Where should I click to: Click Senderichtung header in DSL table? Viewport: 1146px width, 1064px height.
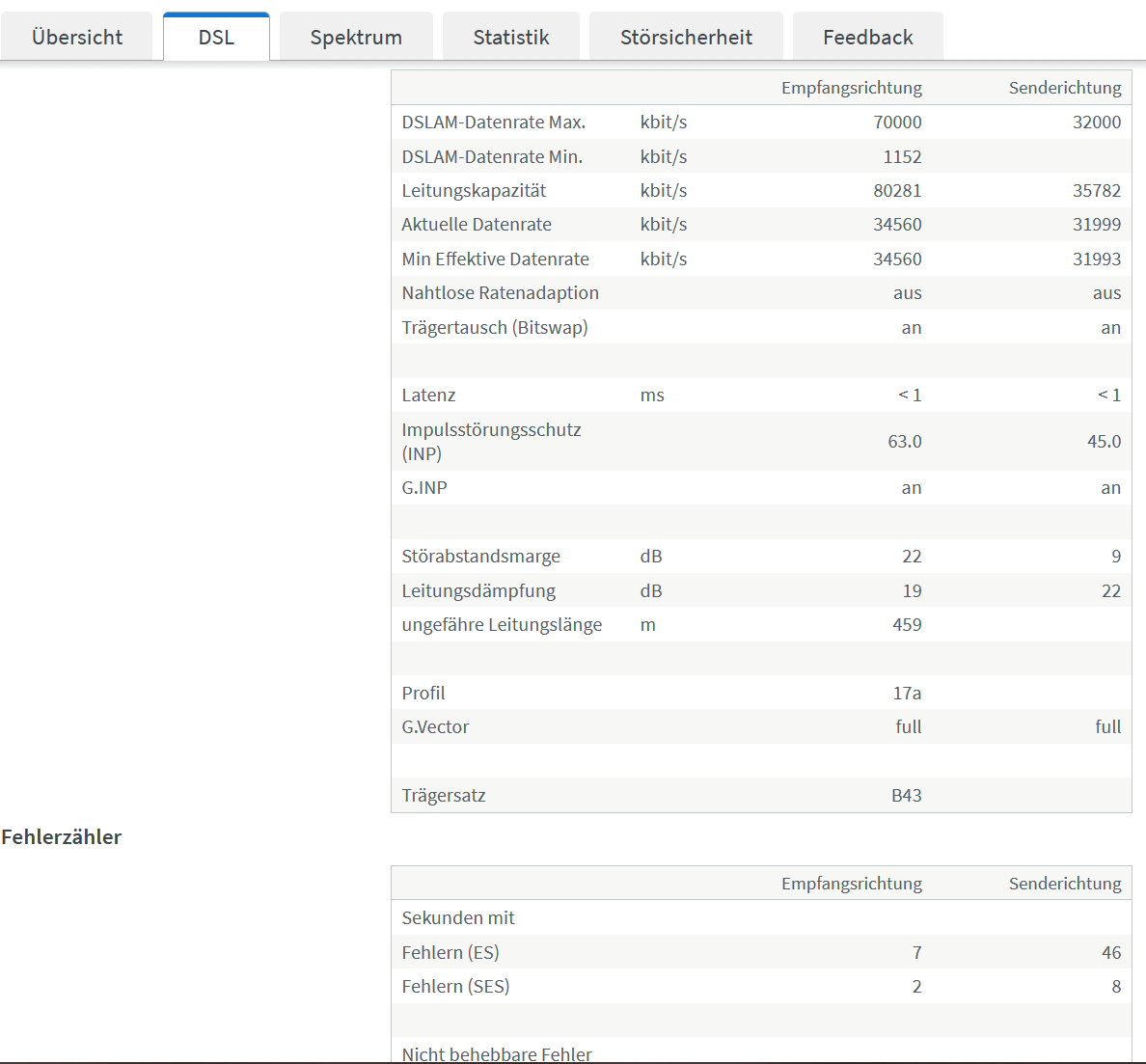click(1065, 88)
